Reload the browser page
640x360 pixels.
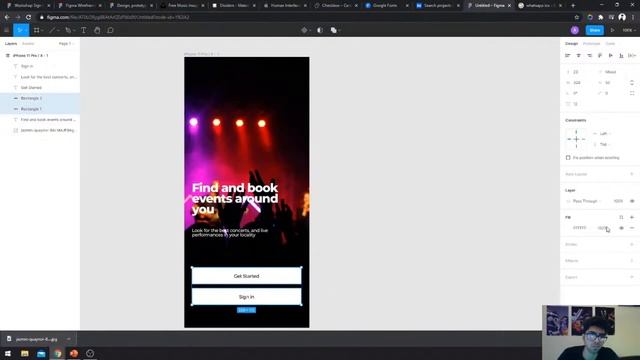pyautogui.click(x=28, y=17)
